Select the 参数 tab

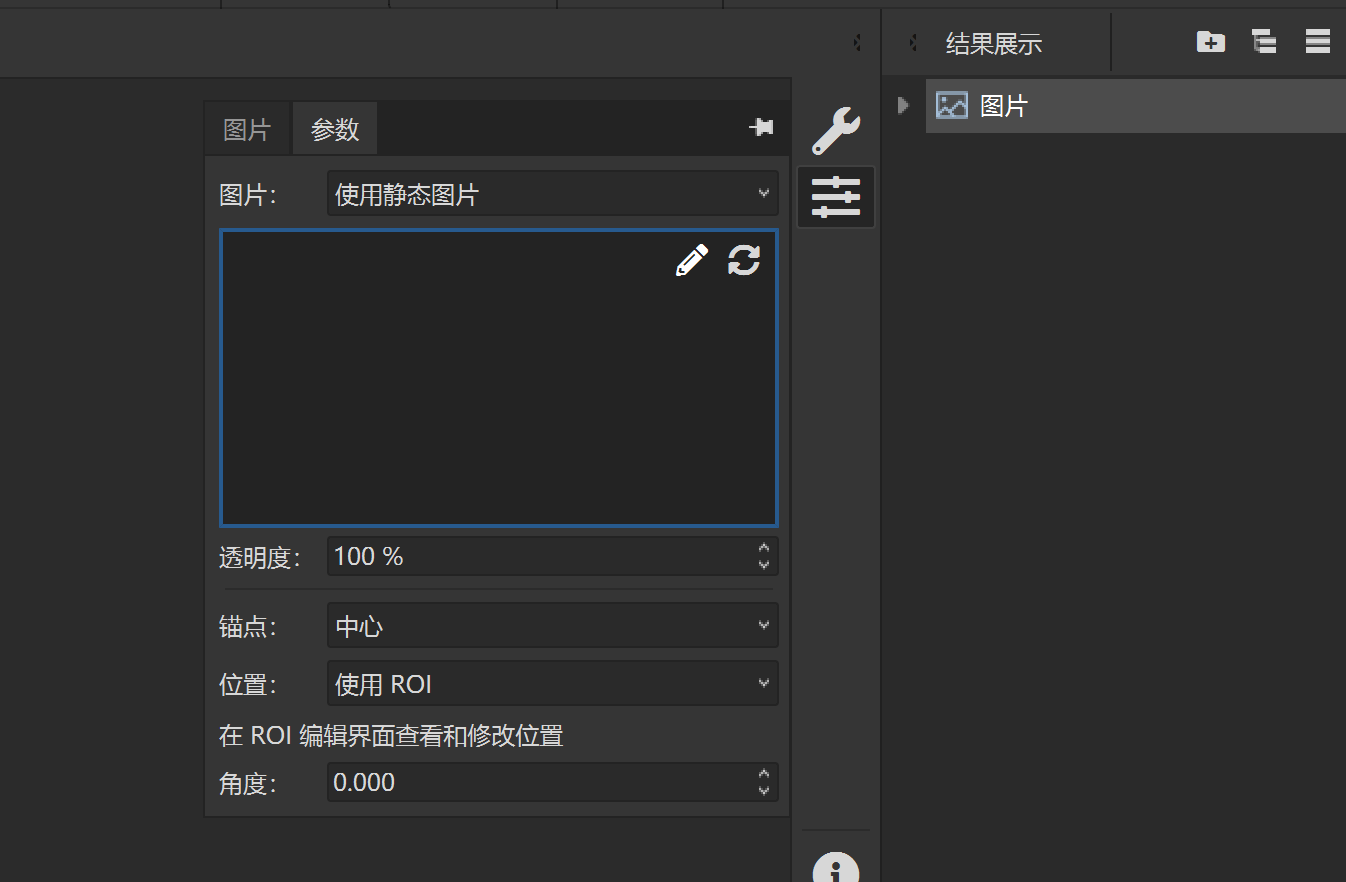tap(335, 130)
